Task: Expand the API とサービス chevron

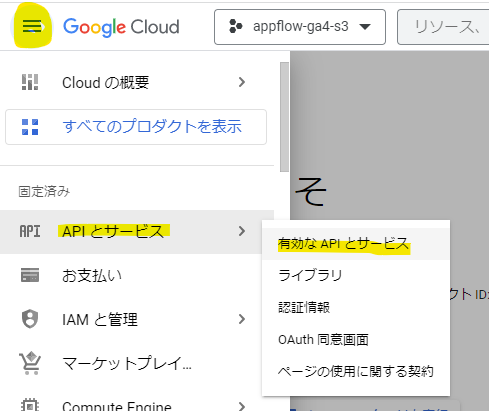Action: pos(242,231)
